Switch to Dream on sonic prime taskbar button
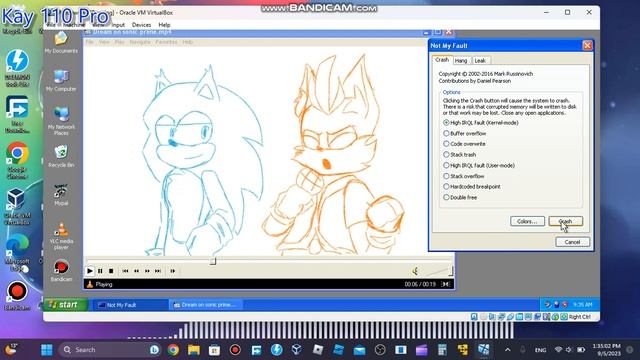Image resolution: width=640 pixels, height=360 pixels. click(206, 305)
